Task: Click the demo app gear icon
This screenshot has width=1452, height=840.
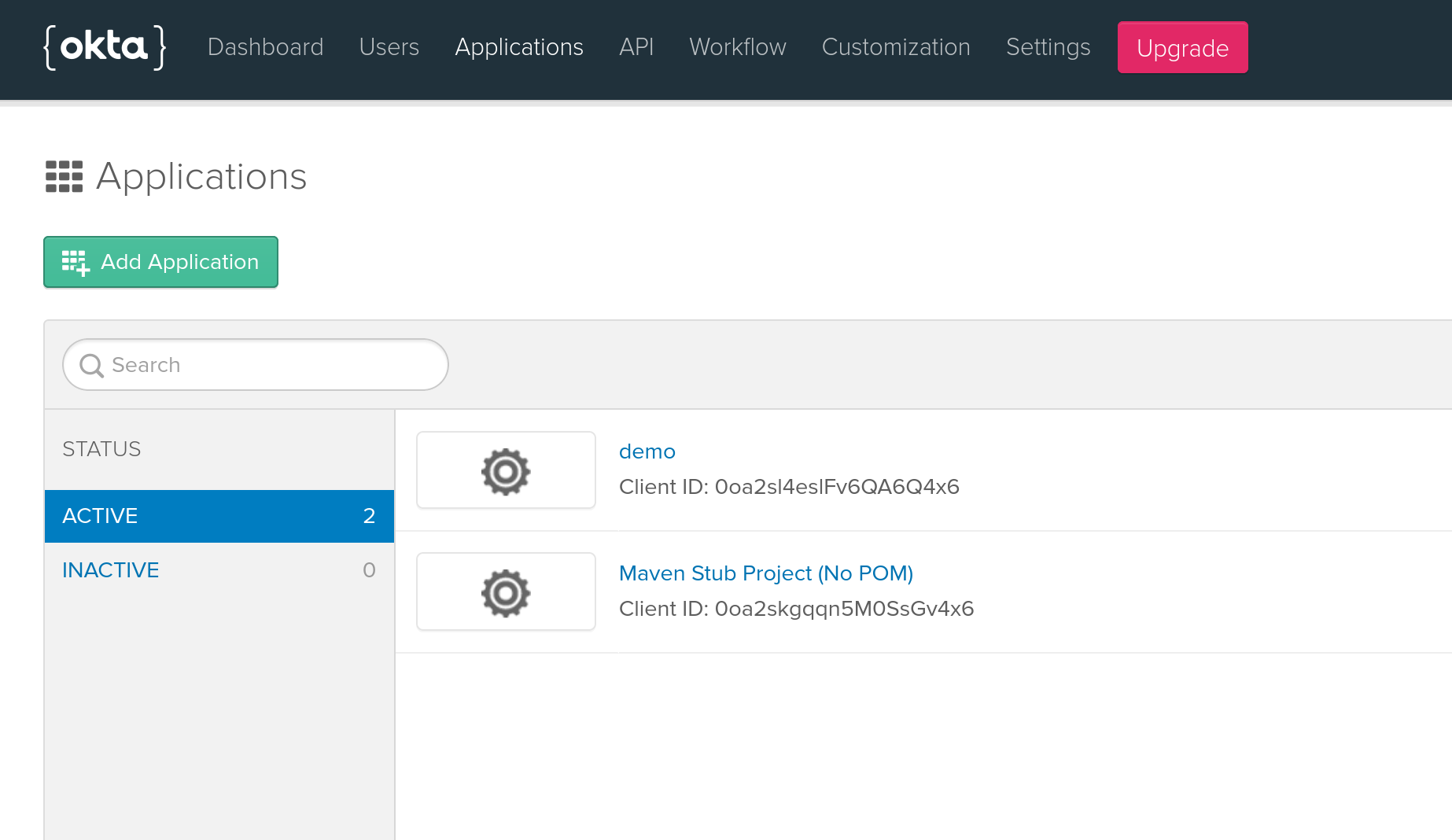Action: click(x=506, y=471)
